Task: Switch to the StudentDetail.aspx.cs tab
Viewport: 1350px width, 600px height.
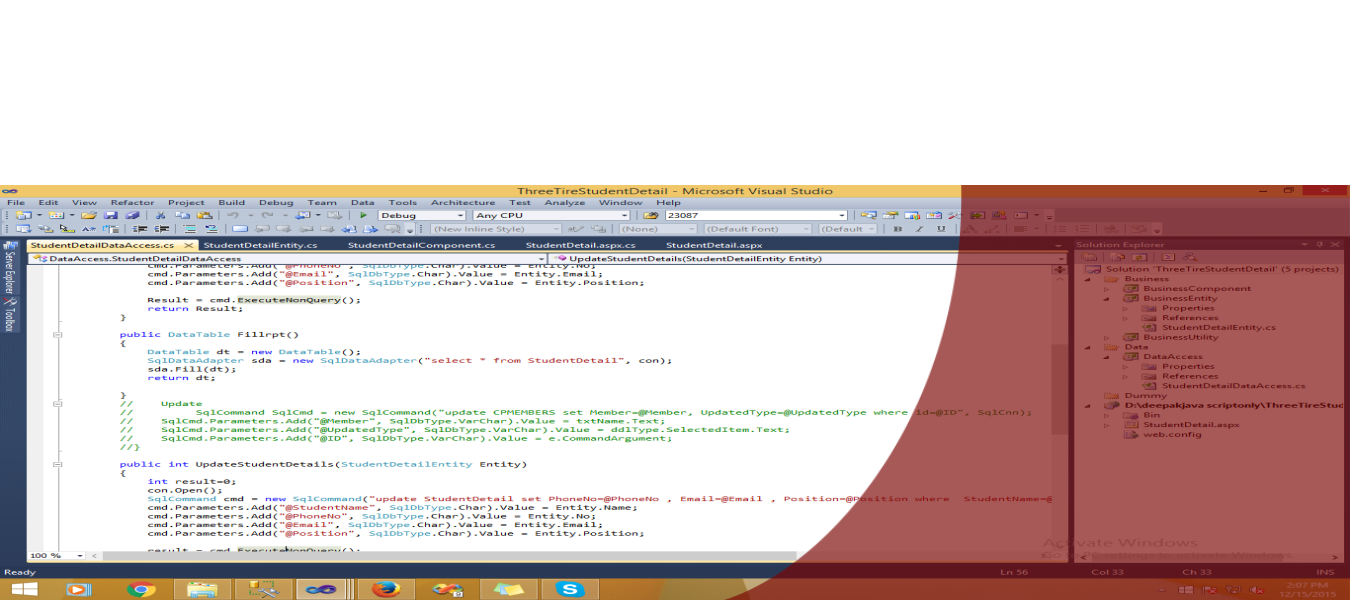Action: (x=579, y=245)
